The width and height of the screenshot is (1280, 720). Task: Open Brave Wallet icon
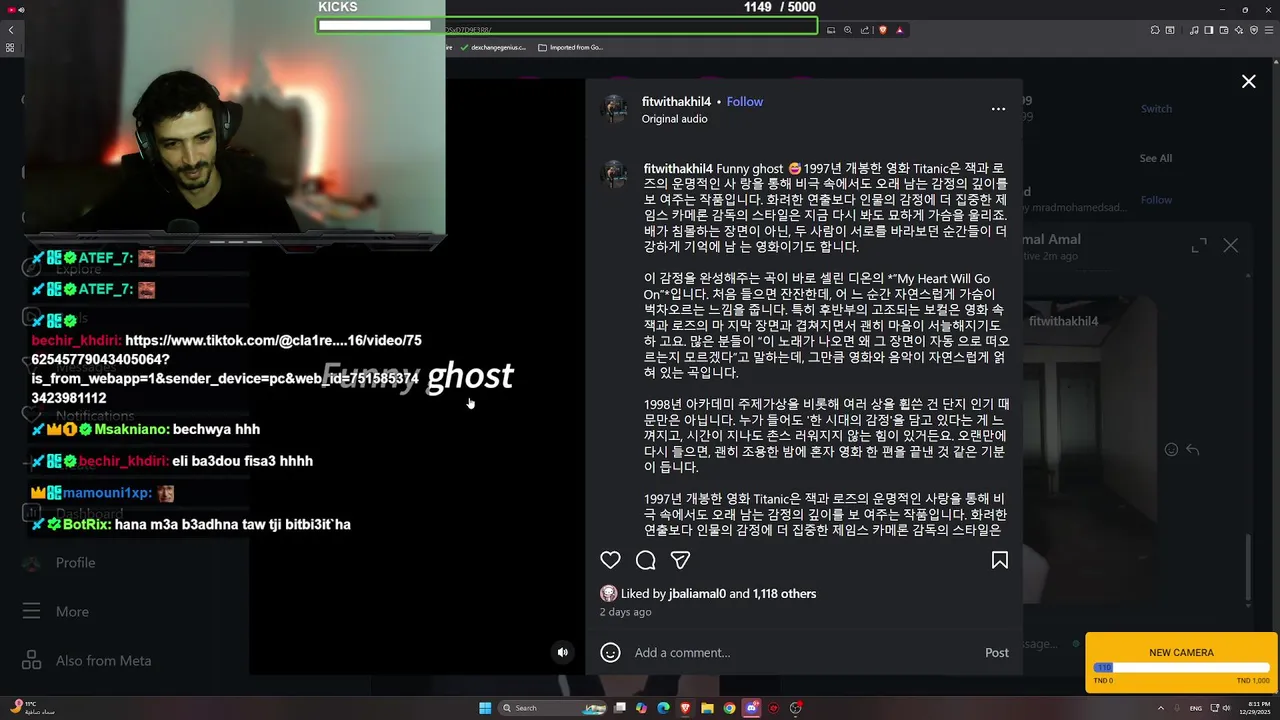coord(1224,30)
